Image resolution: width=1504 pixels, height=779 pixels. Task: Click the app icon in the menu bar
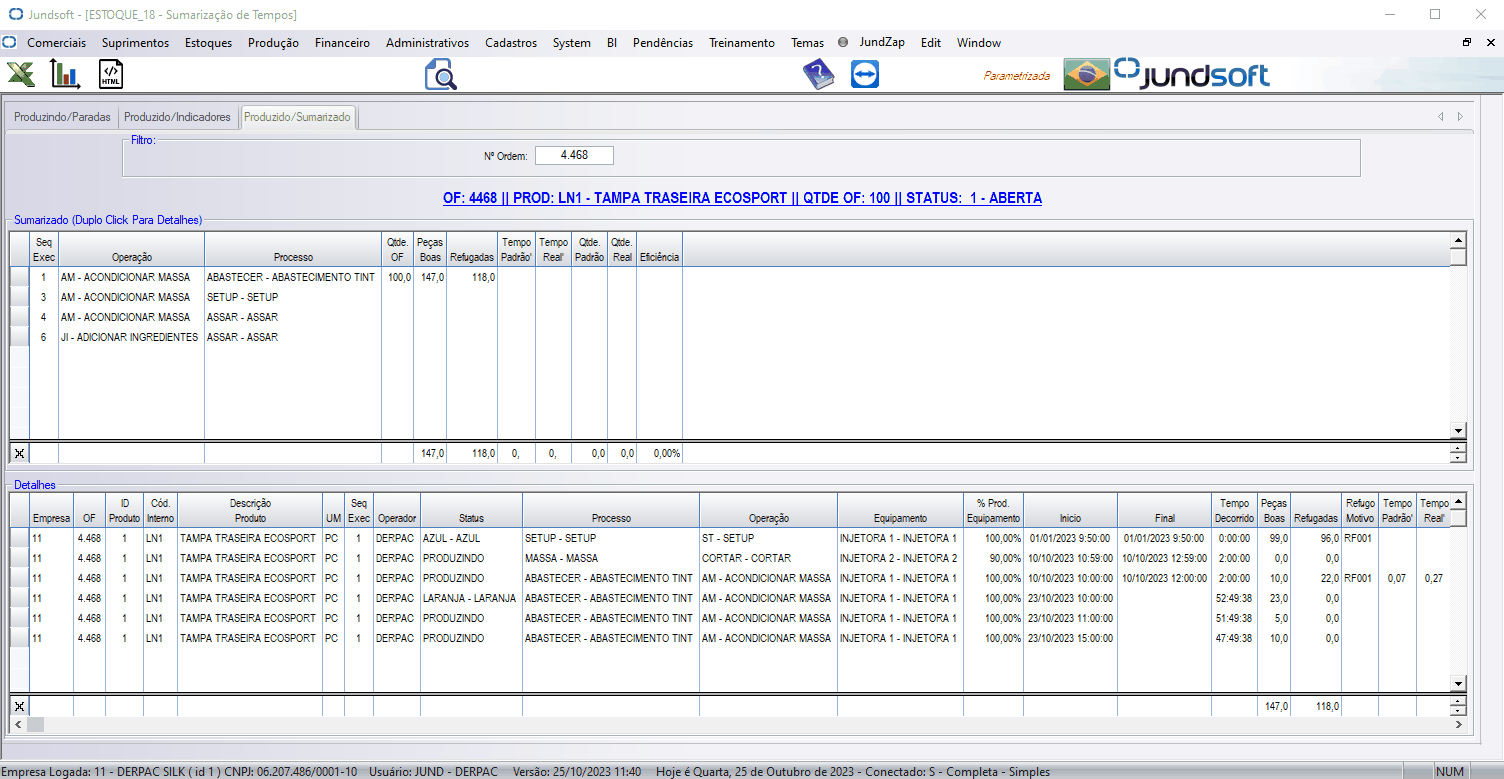(10, 43)
